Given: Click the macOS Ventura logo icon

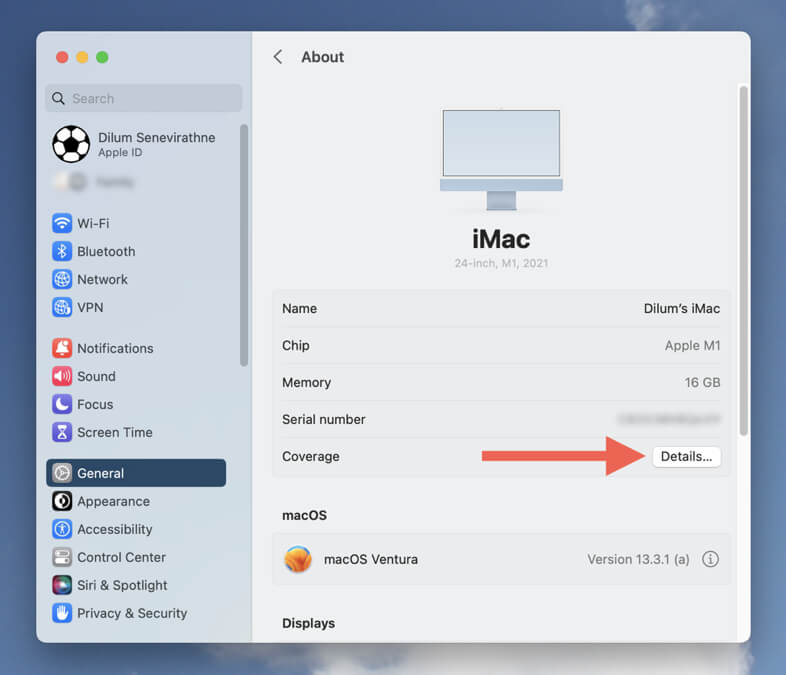Looking at the screenshot, I should (x=298, y=559).
